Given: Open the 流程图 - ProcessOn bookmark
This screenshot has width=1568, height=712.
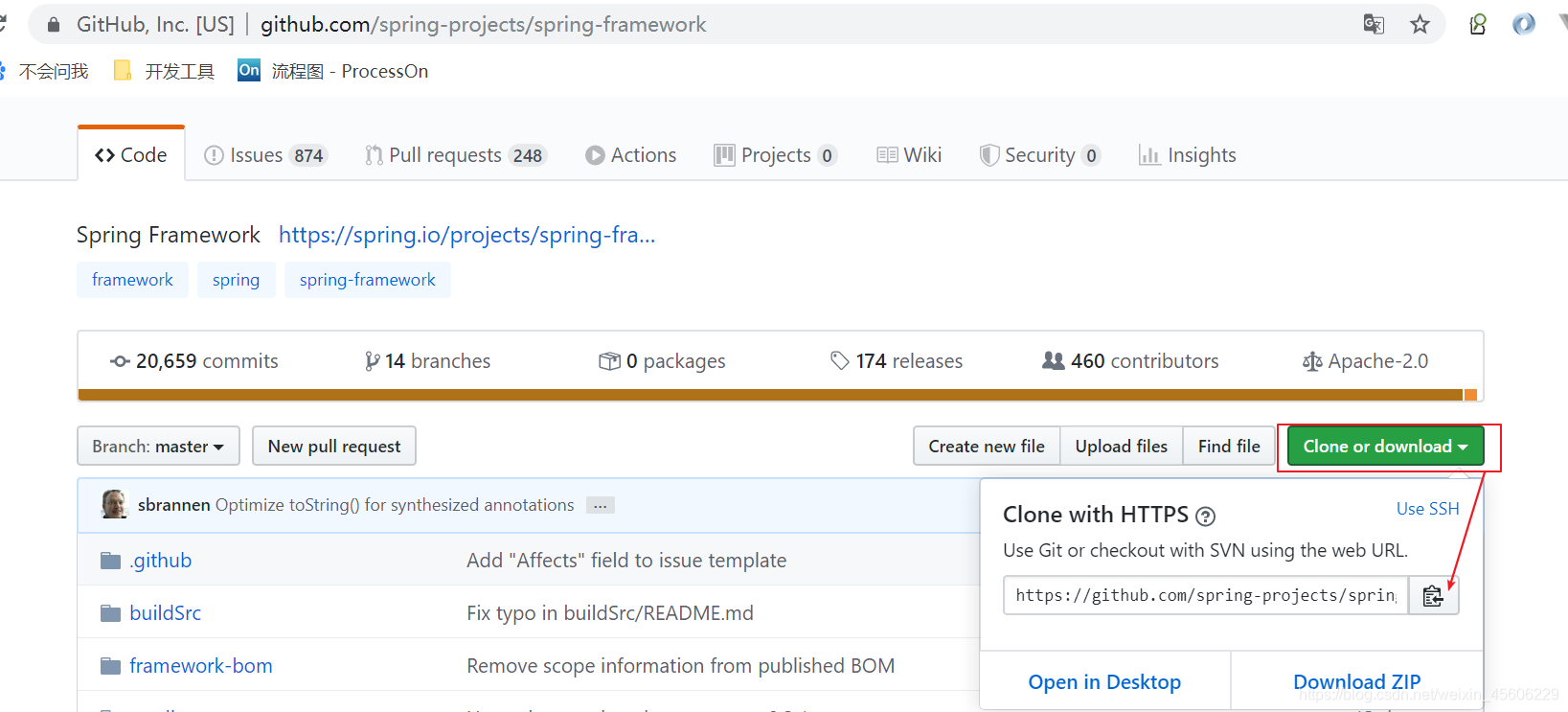Looking at the screenshot, I should (x=333, y=71).
